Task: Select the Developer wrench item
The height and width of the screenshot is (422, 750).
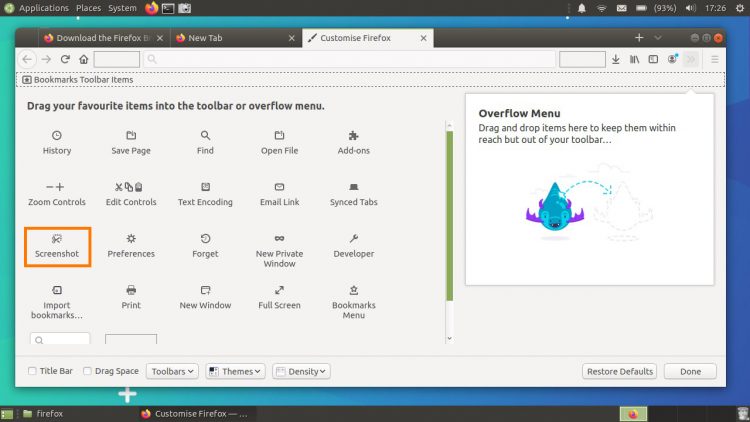Action: (x=353, y=246)
